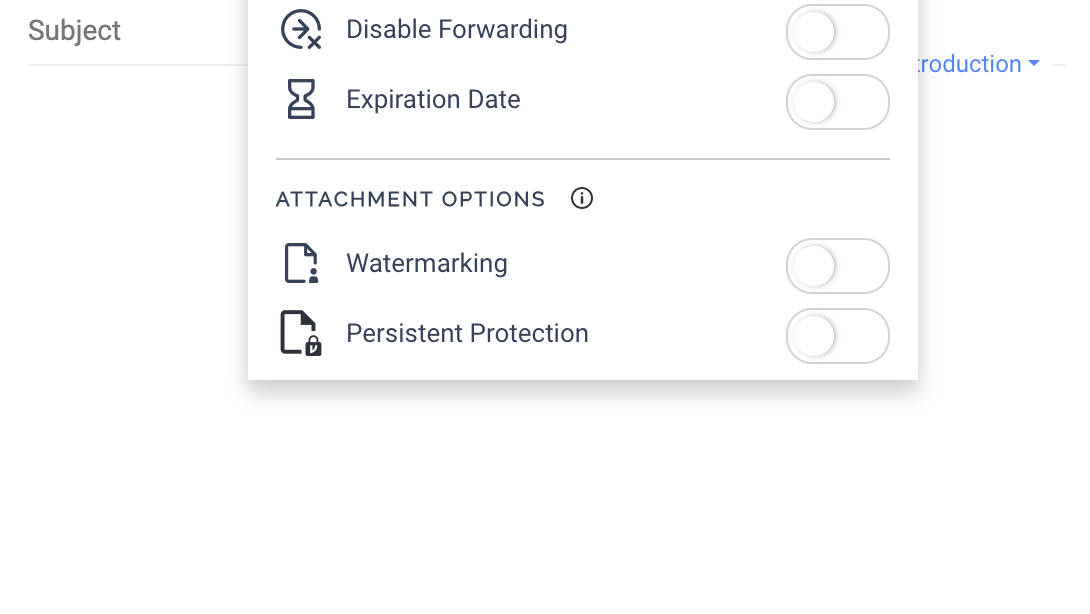This screenshot has width=1090, height=614.
Task: Click the Persistent Protection label text
Action: pyautogui.click(x=467, y=333)
